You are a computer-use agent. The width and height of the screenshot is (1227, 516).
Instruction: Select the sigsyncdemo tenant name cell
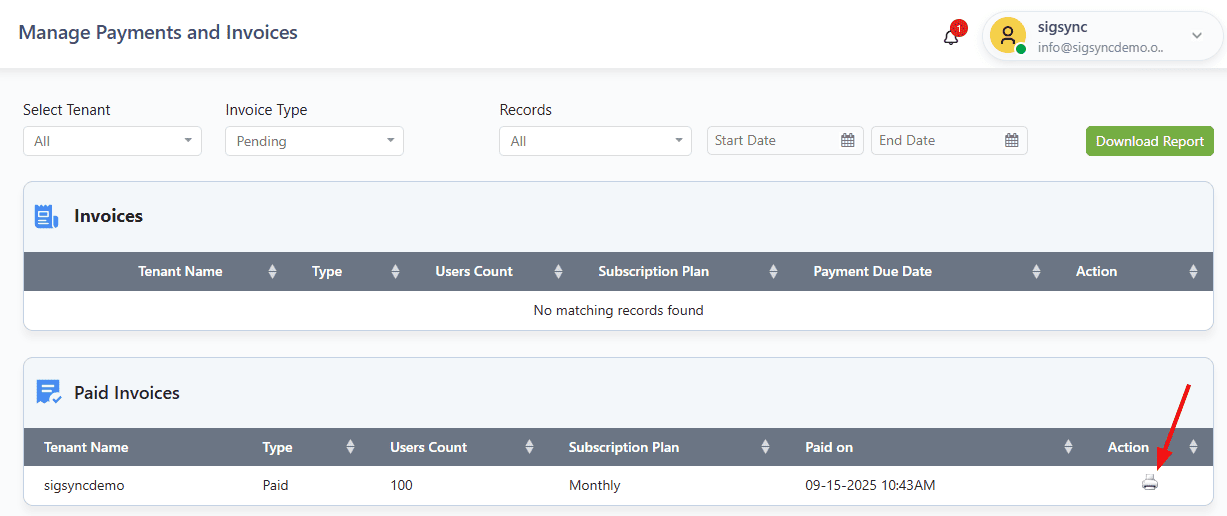point(85,486)
